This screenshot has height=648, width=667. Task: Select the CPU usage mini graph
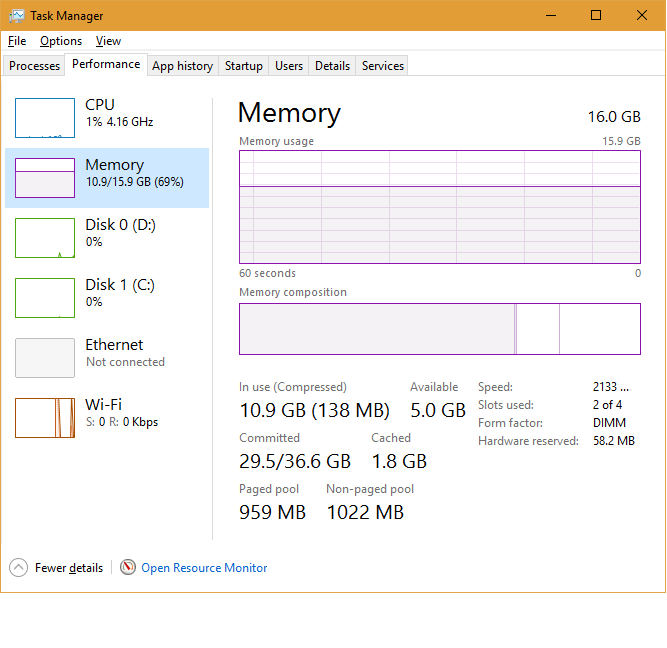(x=45, y=118)
